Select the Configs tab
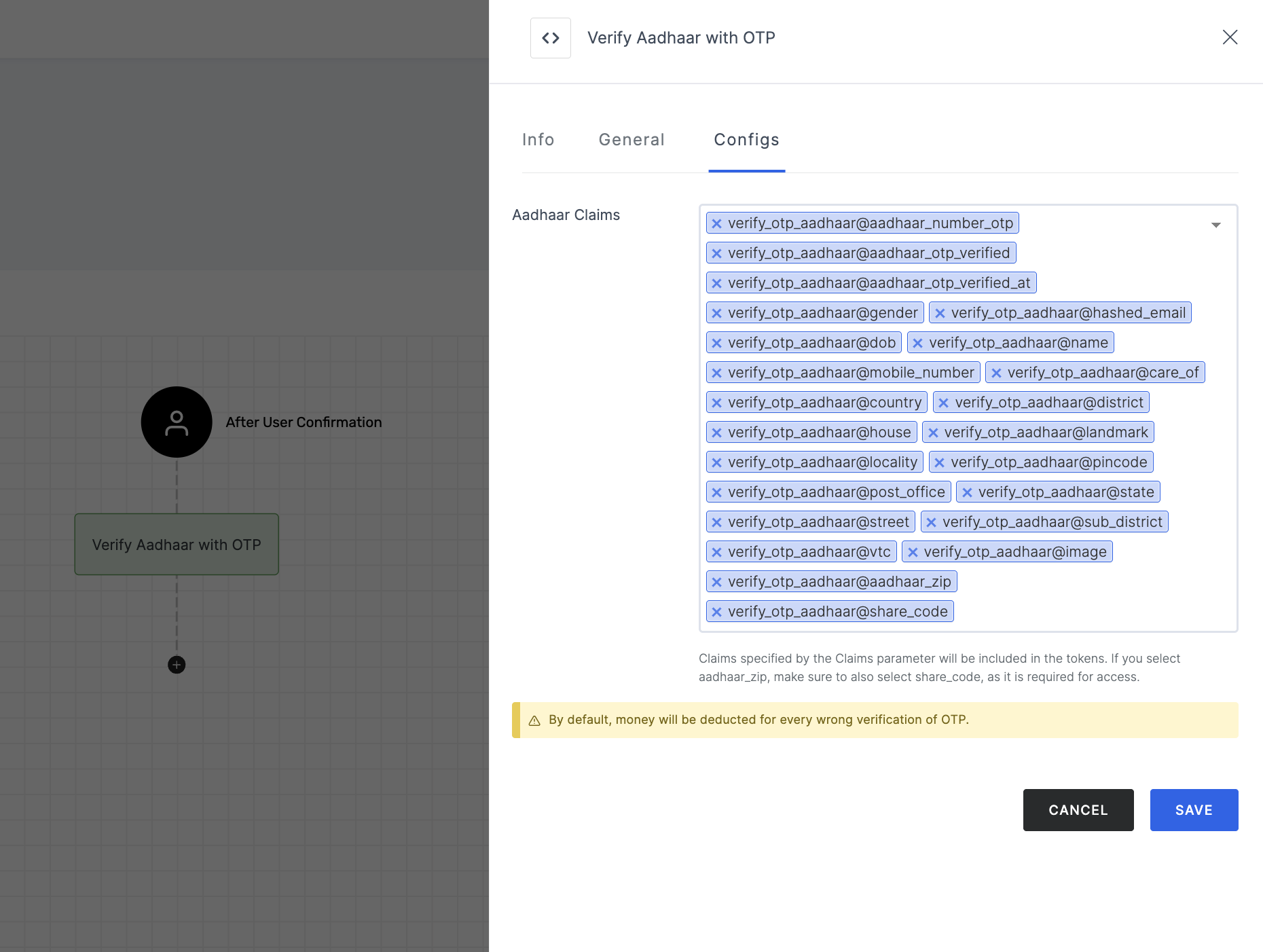The width and height of the screenshot is (1263, 952). click(x=746, y=140)
